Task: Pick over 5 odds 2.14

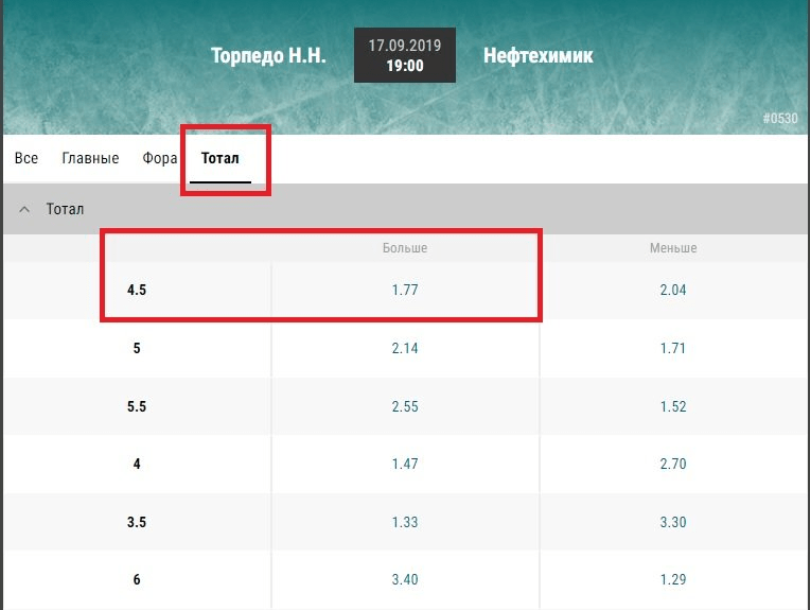Action: pyautogui.click(x=405, y=348)
